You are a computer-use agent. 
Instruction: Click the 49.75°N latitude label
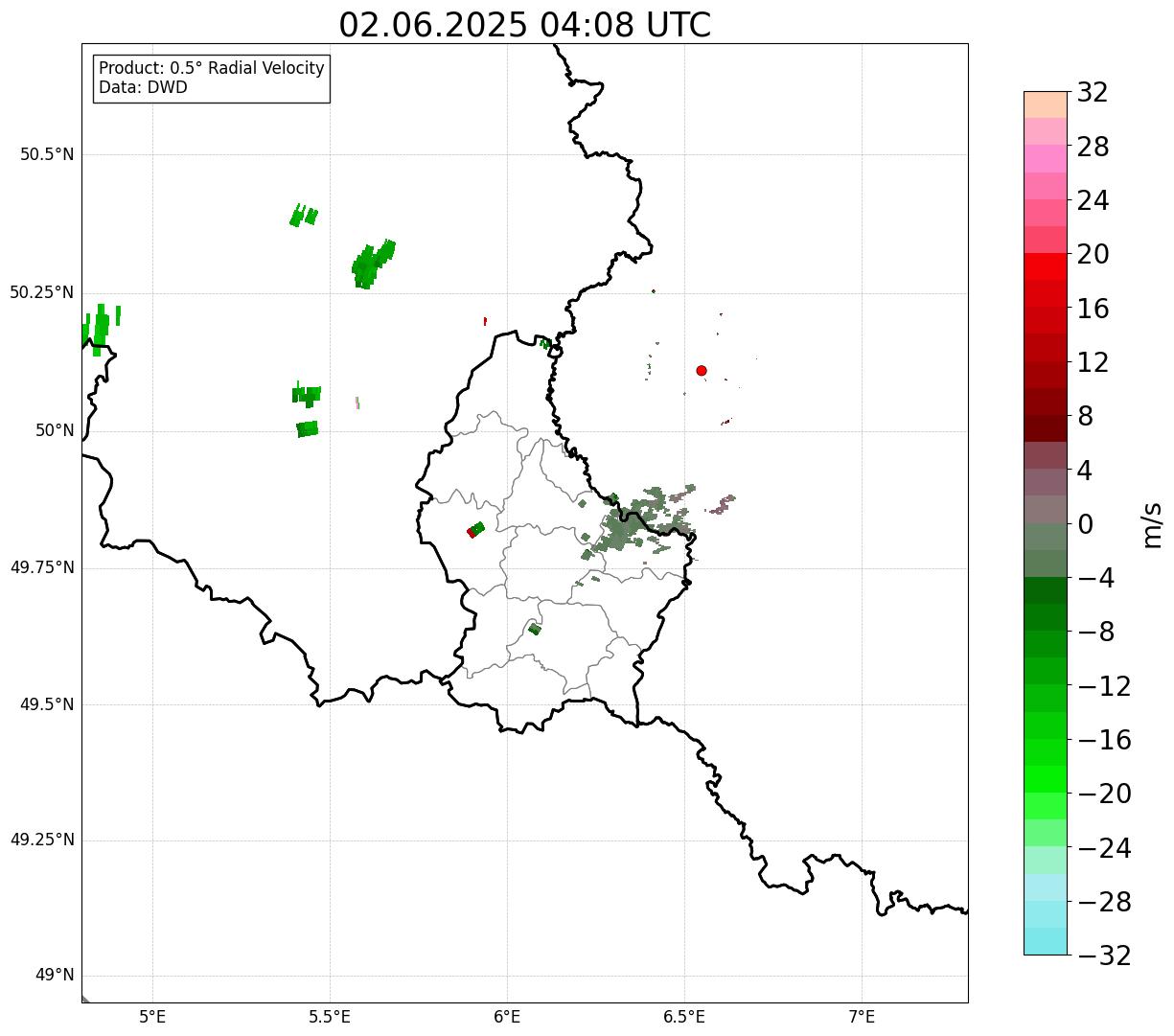(x=42, y=567)
